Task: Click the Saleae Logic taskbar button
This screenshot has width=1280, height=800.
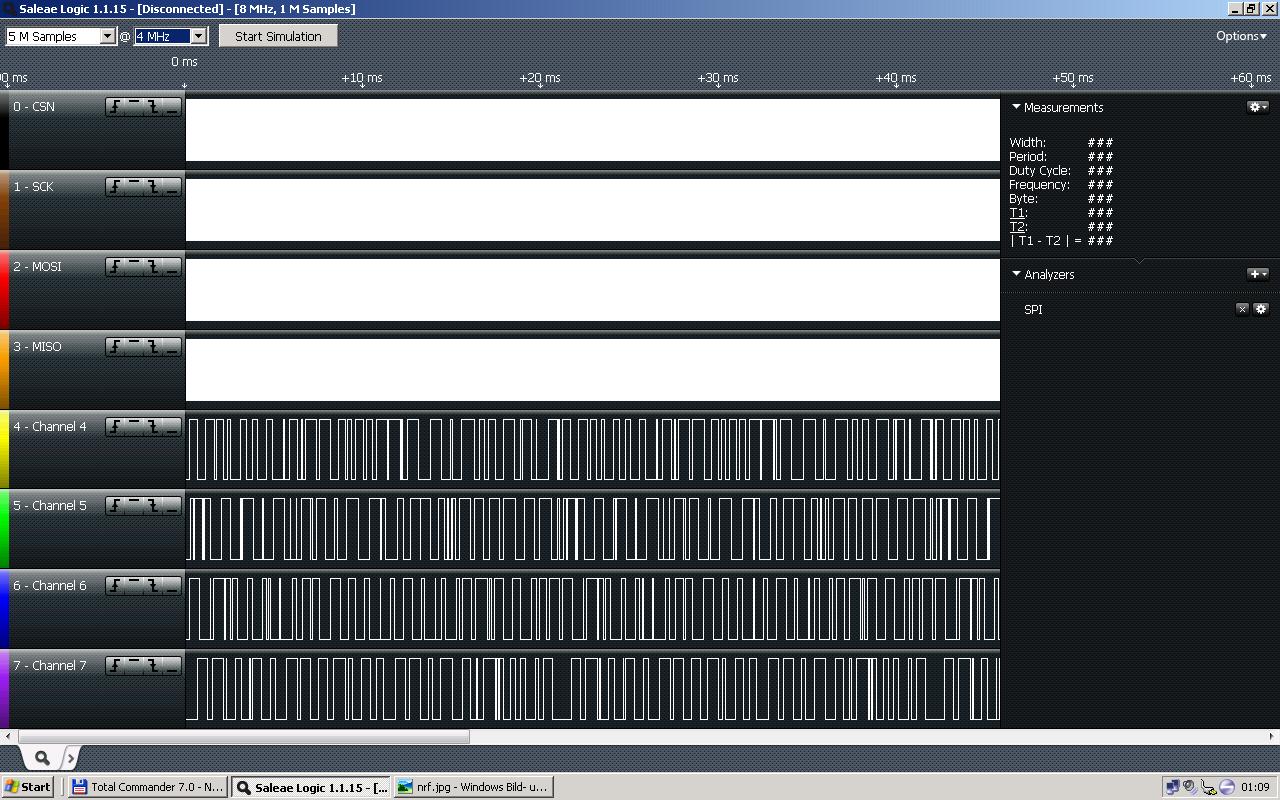Action: coord(311,787)
